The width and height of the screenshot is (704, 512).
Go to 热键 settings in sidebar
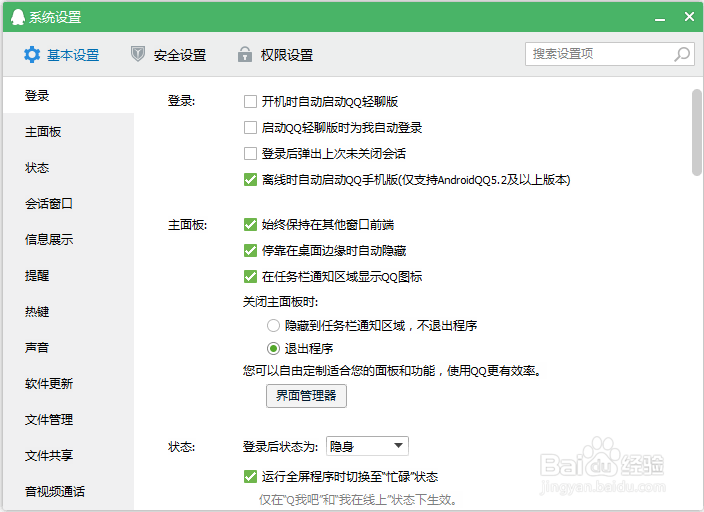pyautogui.click(x=68, y=311)
